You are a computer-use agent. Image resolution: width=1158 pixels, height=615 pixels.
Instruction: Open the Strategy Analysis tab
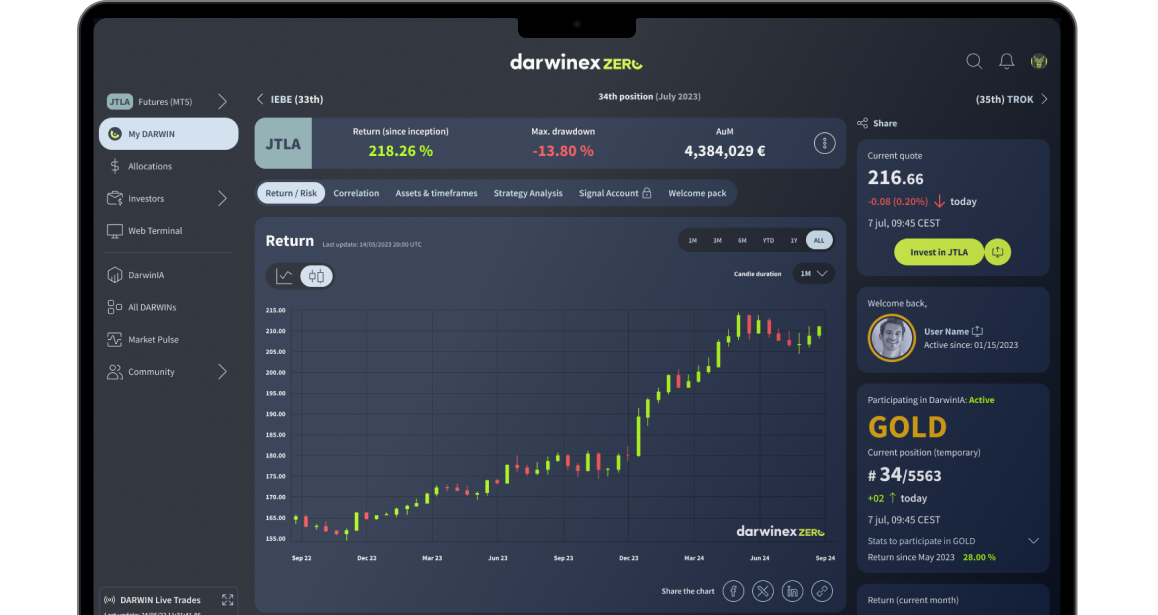tap(528, 193)
